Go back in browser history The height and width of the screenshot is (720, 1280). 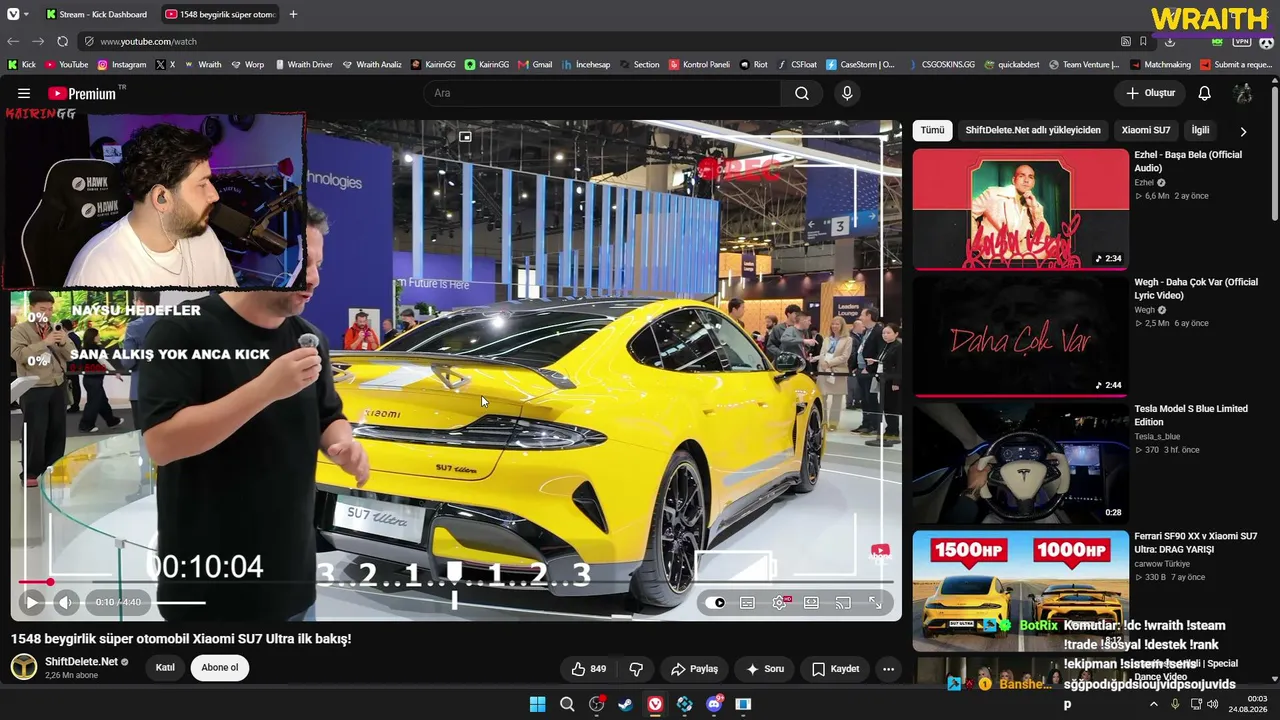[13, 41]
